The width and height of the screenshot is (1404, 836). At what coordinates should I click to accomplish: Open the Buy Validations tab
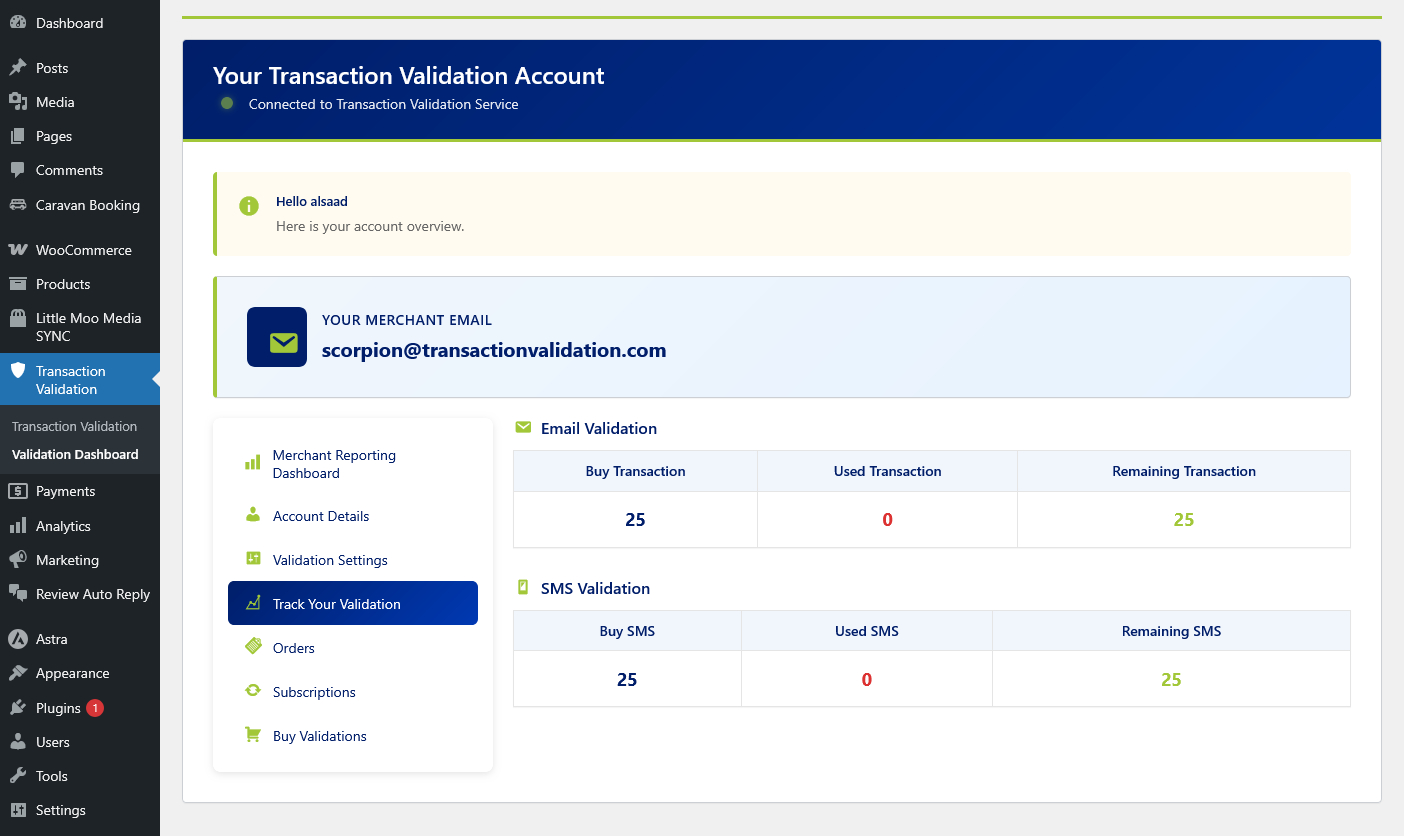coord(353,736)
